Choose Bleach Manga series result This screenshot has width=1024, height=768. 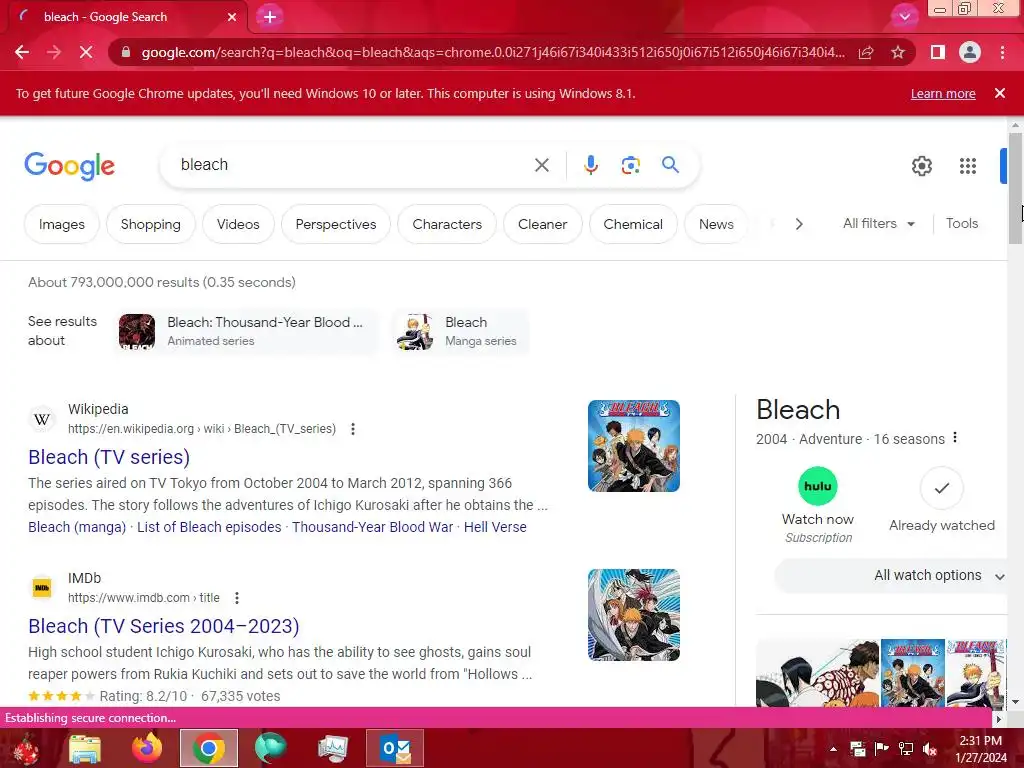click(x=460, y=332)
